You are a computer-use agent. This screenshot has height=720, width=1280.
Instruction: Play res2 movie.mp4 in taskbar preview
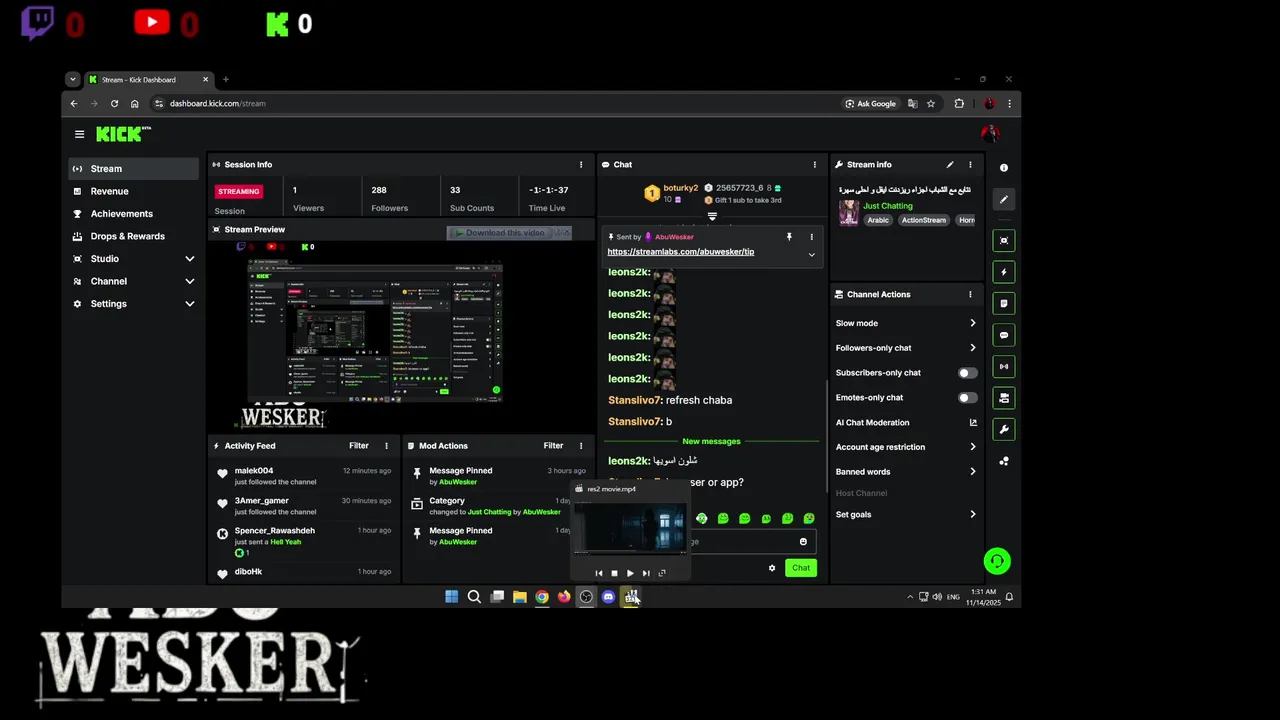(630, 573)
